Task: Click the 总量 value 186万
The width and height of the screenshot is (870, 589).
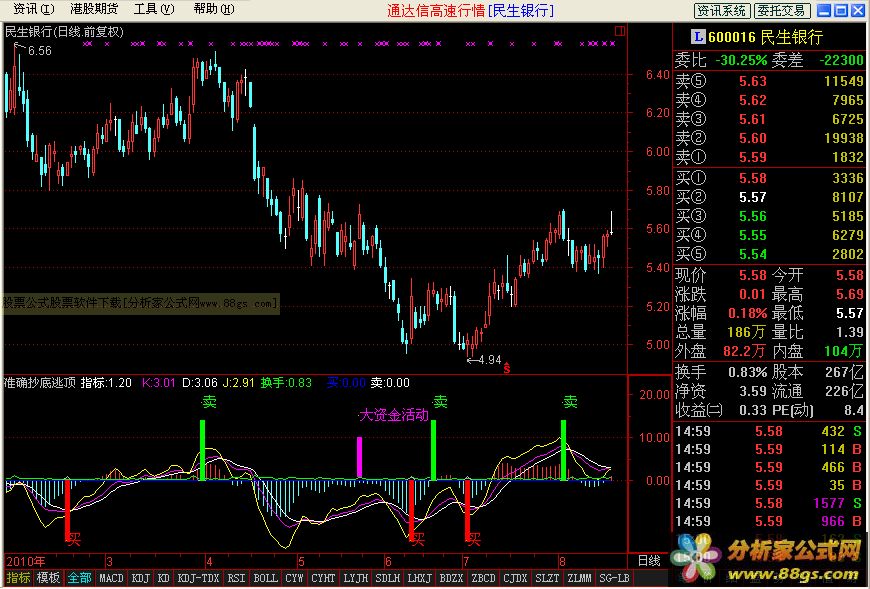Action: pyautogui.click(x=746, y=332)
